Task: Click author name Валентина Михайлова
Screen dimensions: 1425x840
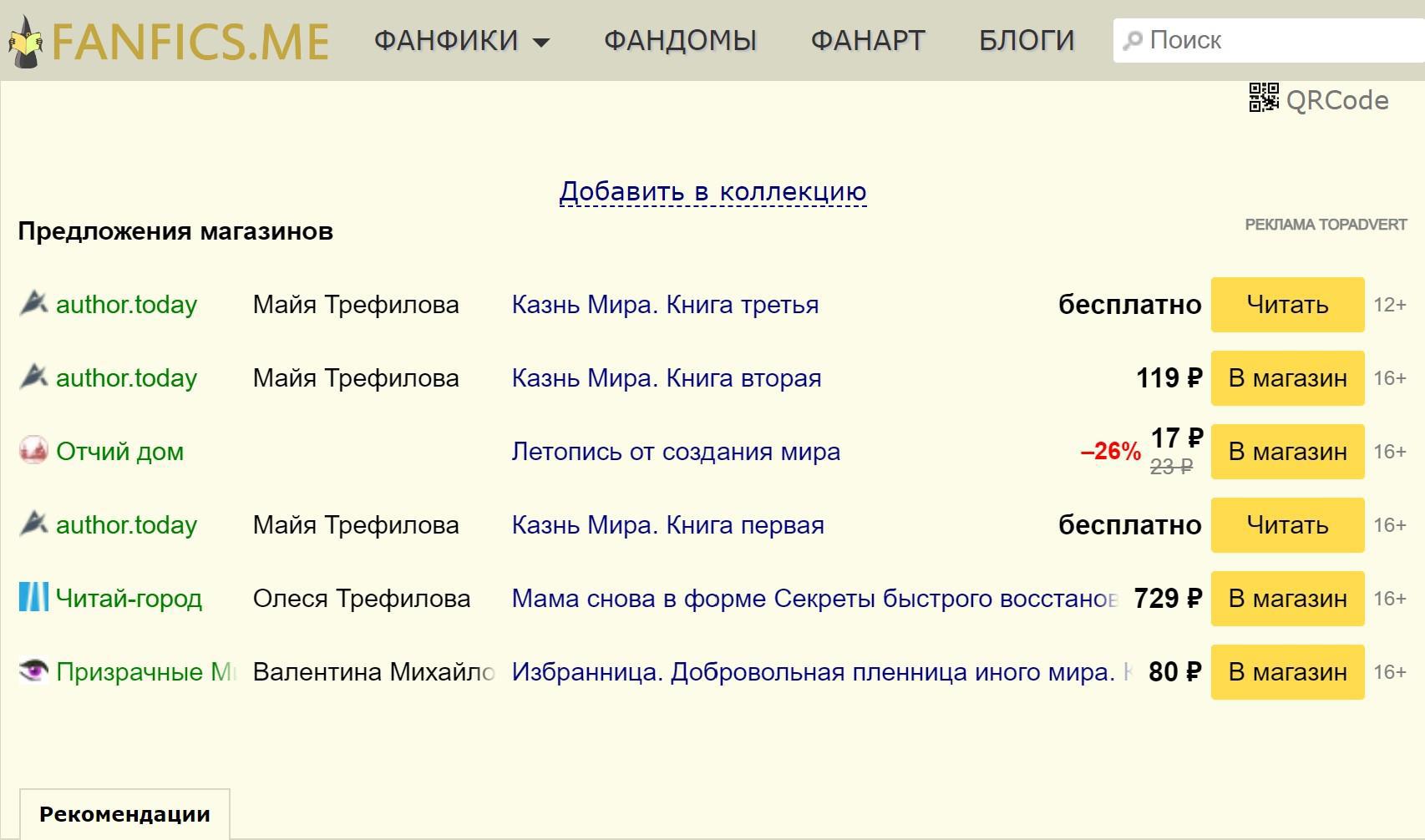Action: (374, 672)
